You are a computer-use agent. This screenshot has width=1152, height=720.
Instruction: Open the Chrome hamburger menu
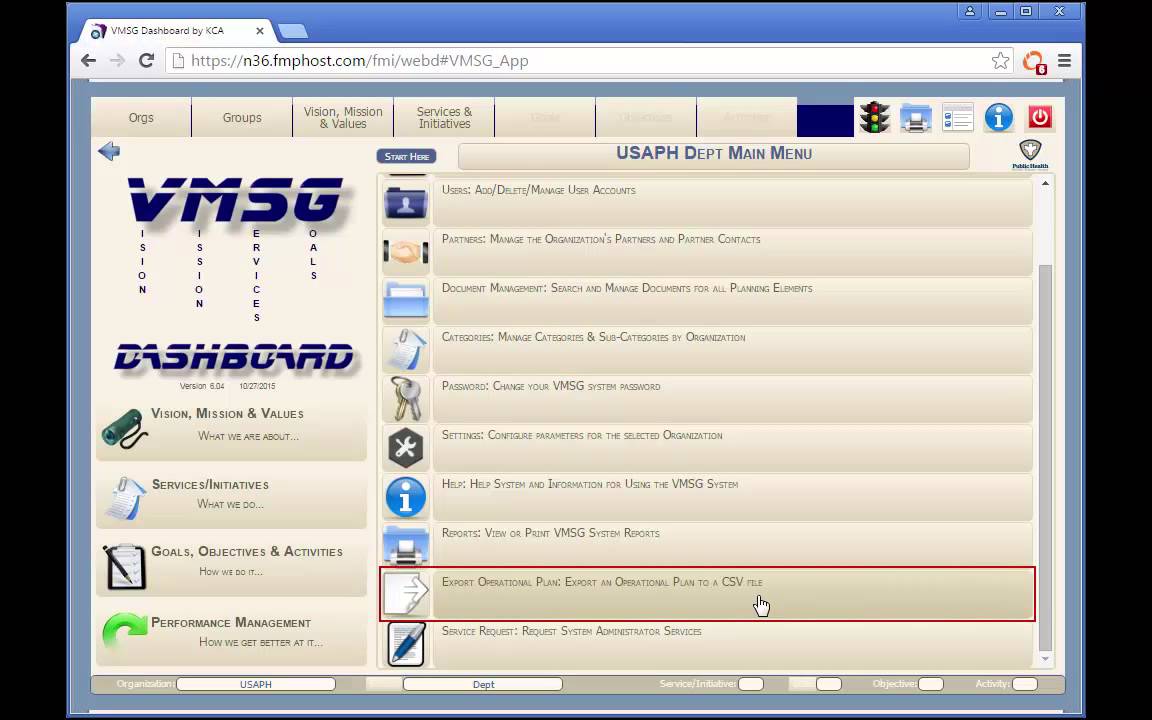click(1064, 61)
